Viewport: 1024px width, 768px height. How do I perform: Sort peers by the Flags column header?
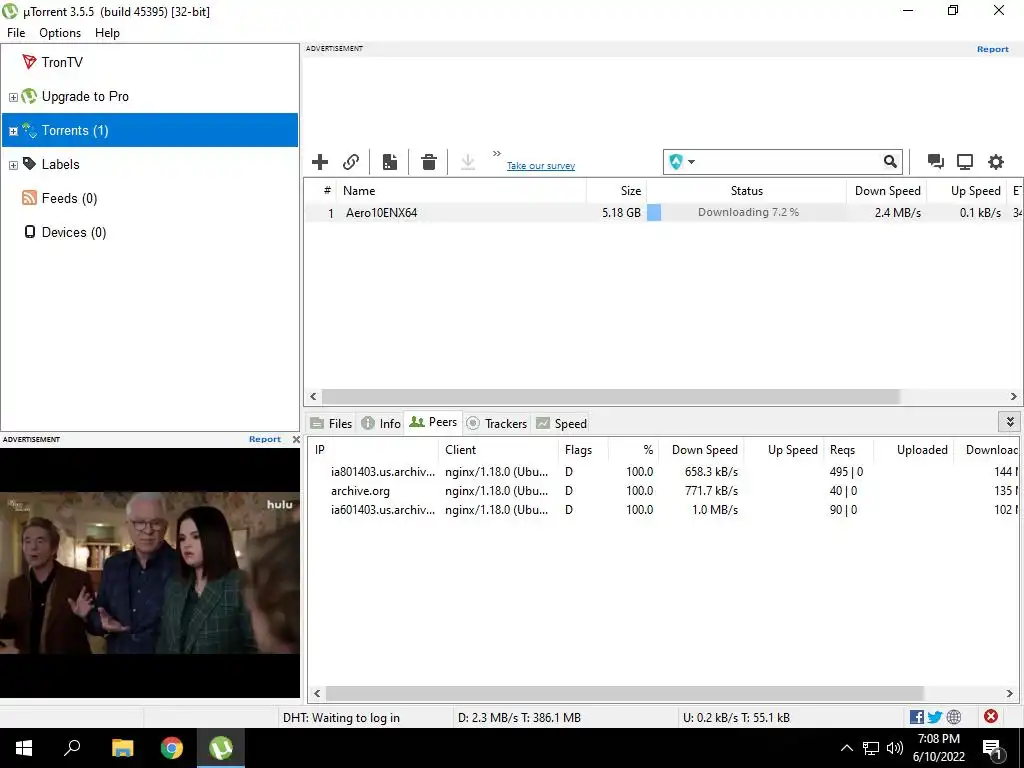583,450
